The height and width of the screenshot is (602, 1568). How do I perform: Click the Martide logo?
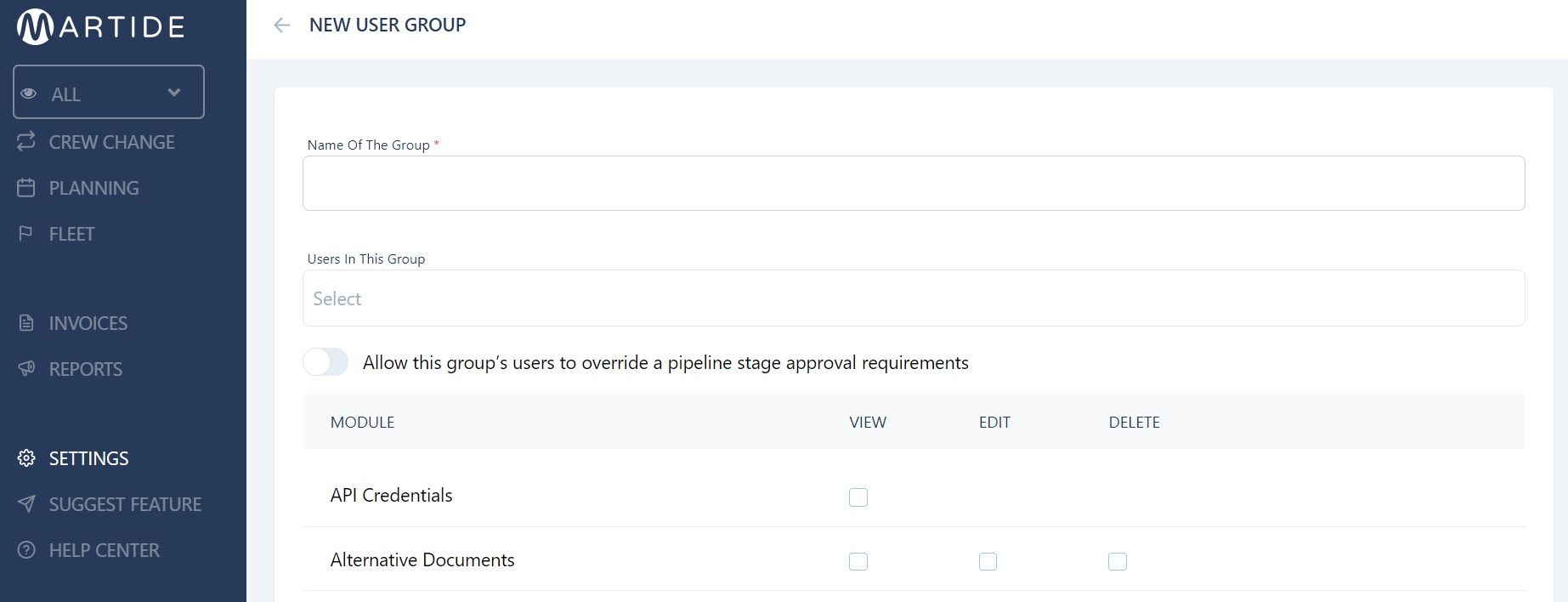[x=100, y=26]
